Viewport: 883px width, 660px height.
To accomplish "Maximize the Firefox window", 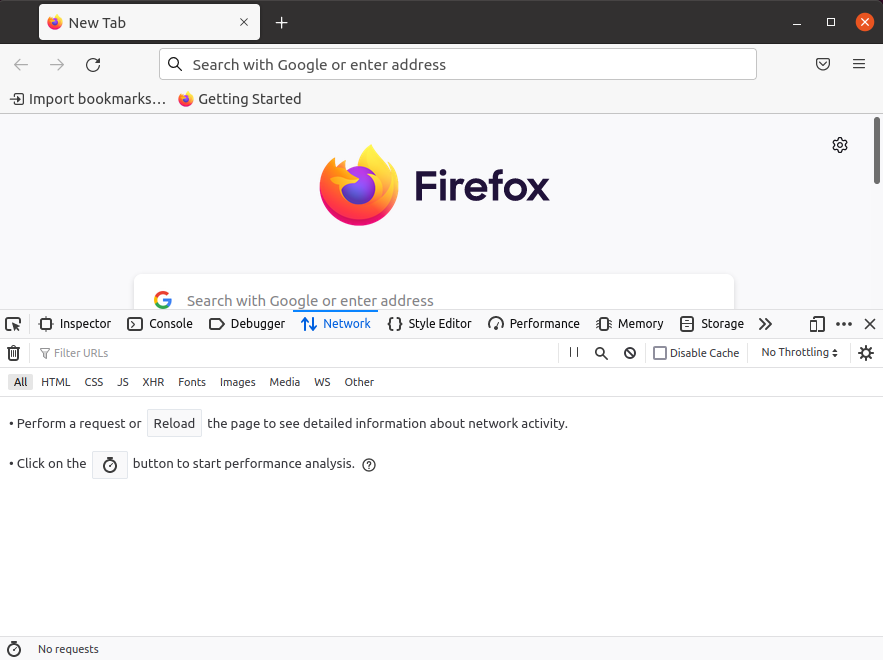I will click(831, 23).
